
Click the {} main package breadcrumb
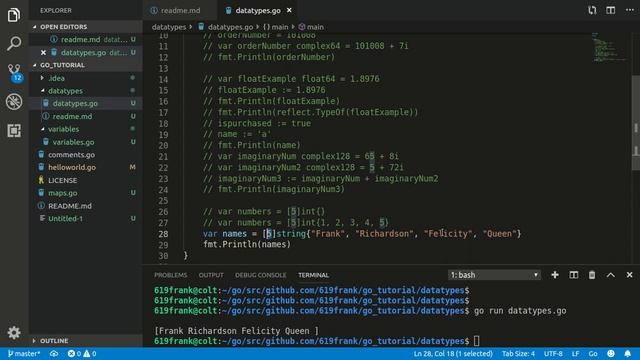click(x=276, y=27)
